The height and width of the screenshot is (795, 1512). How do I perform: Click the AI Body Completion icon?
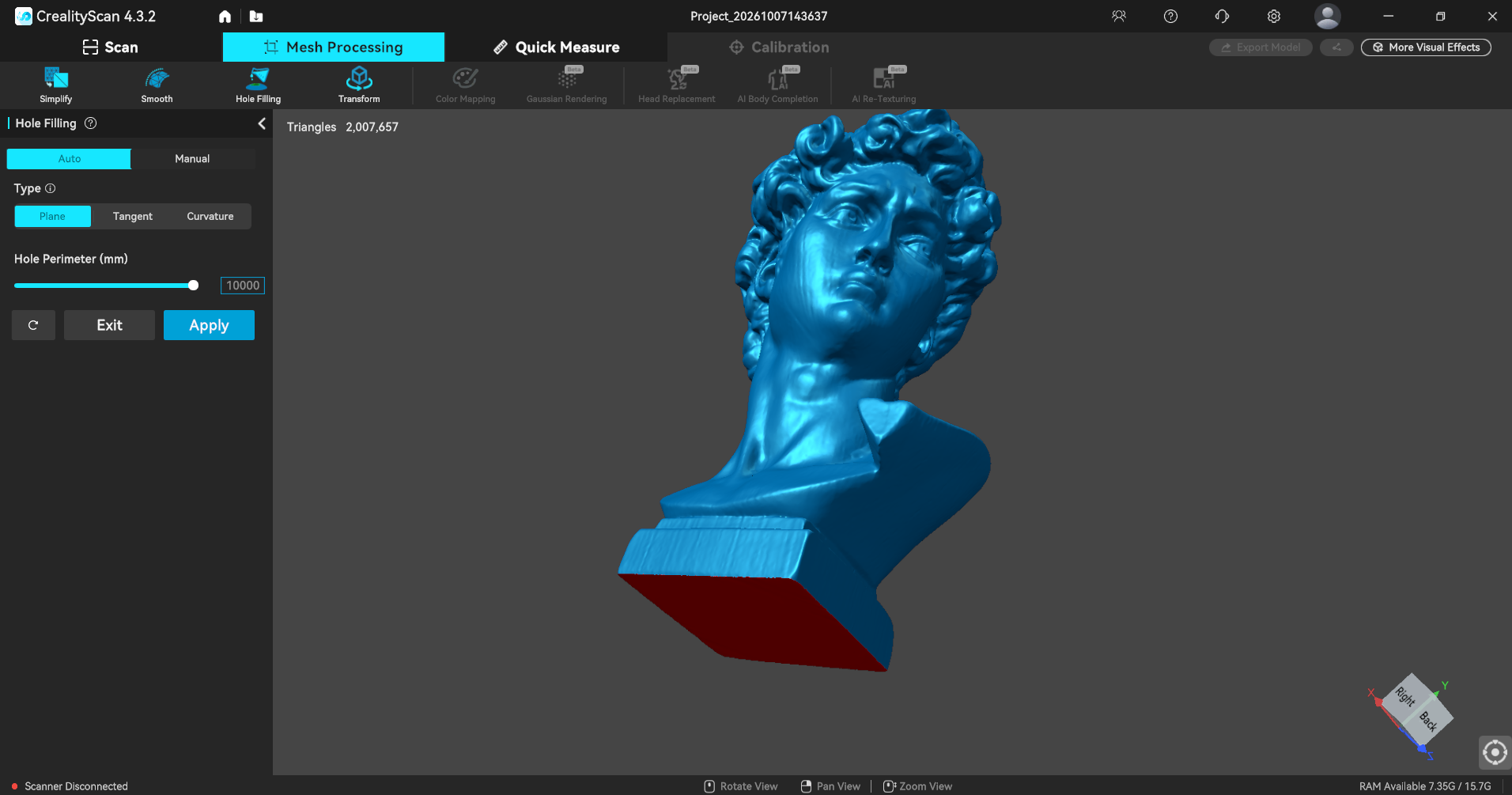coord(778,78)
